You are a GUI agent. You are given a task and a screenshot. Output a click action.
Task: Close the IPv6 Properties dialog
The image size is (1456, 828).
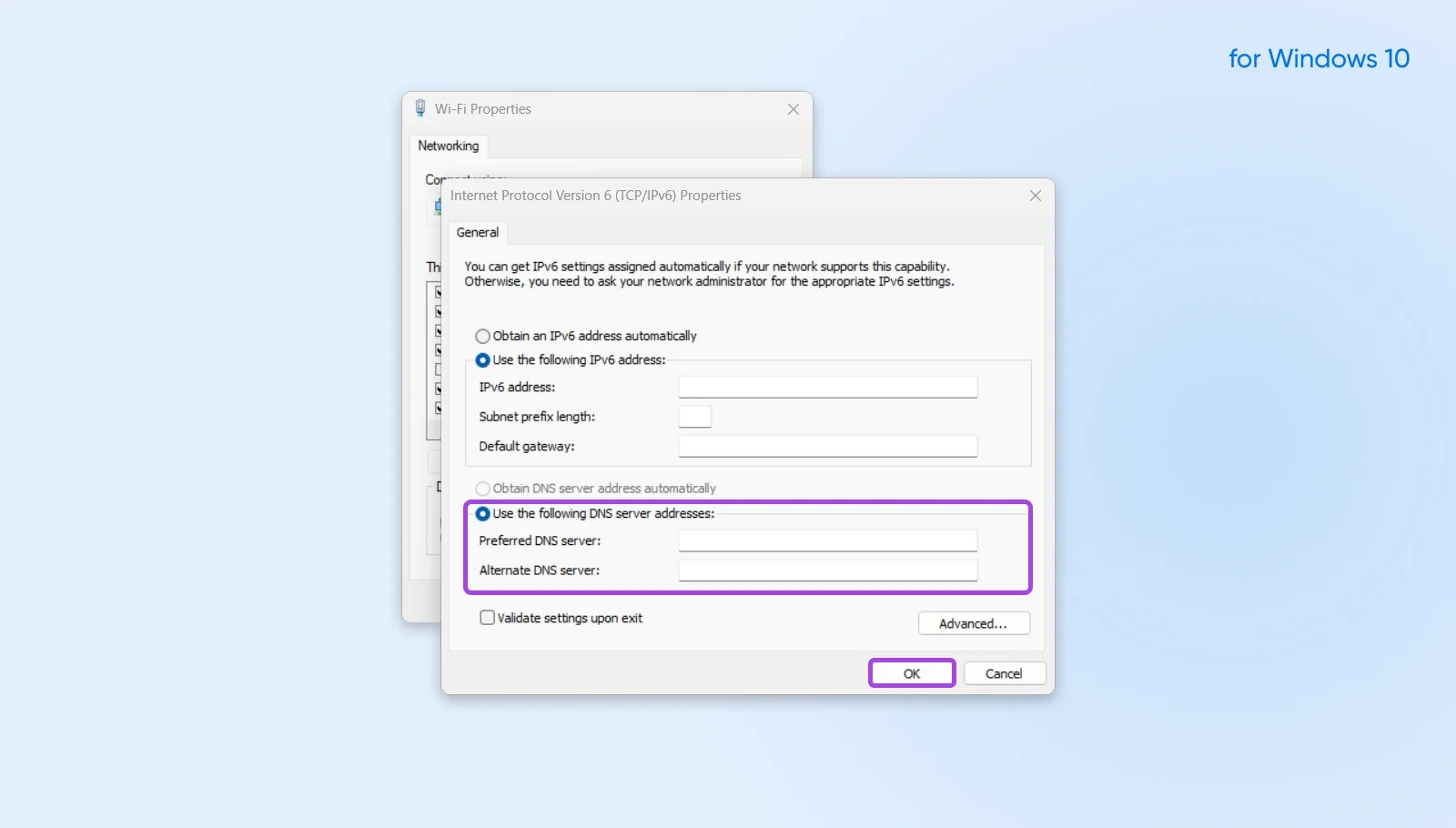pyautogui.click(x=1036, y=196)
